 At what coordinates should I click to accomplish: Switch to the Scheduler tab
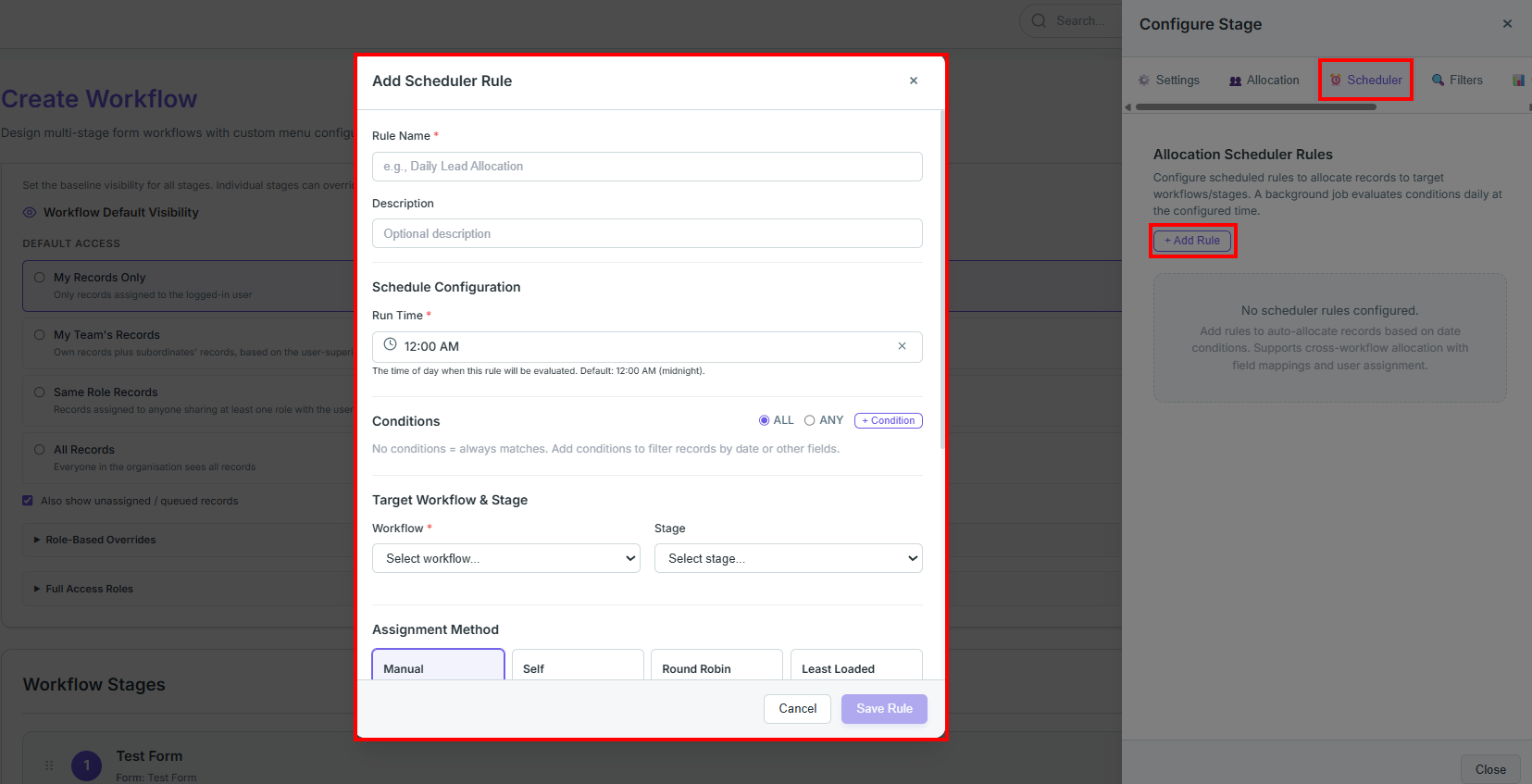[x=1366, y=81]
